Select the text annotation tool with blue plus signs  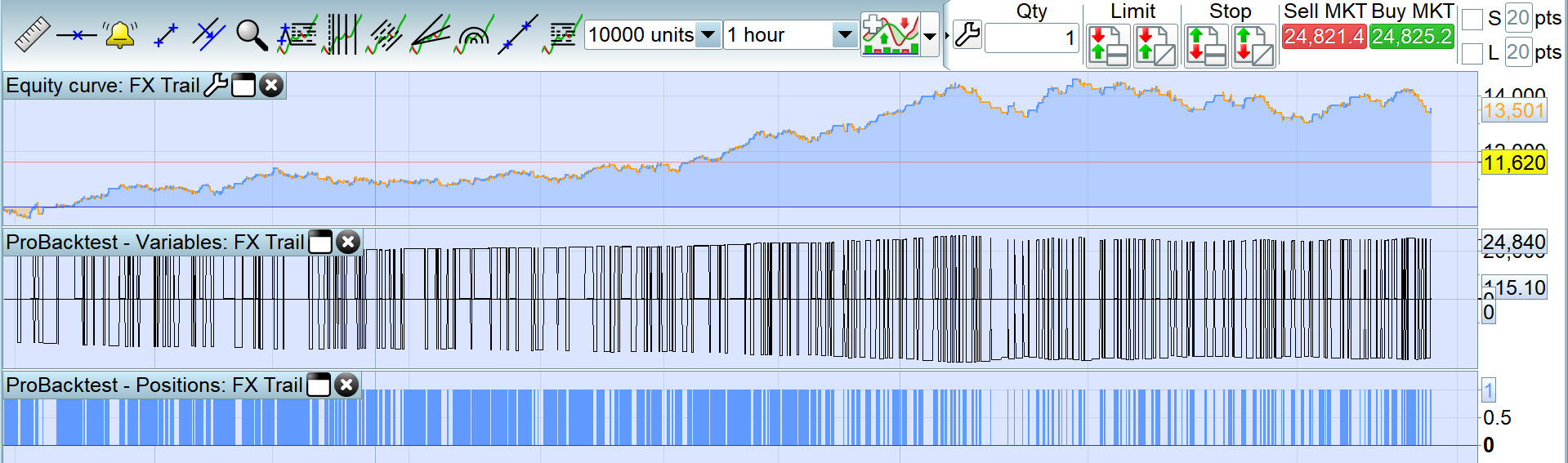click(x=297, y=35)
